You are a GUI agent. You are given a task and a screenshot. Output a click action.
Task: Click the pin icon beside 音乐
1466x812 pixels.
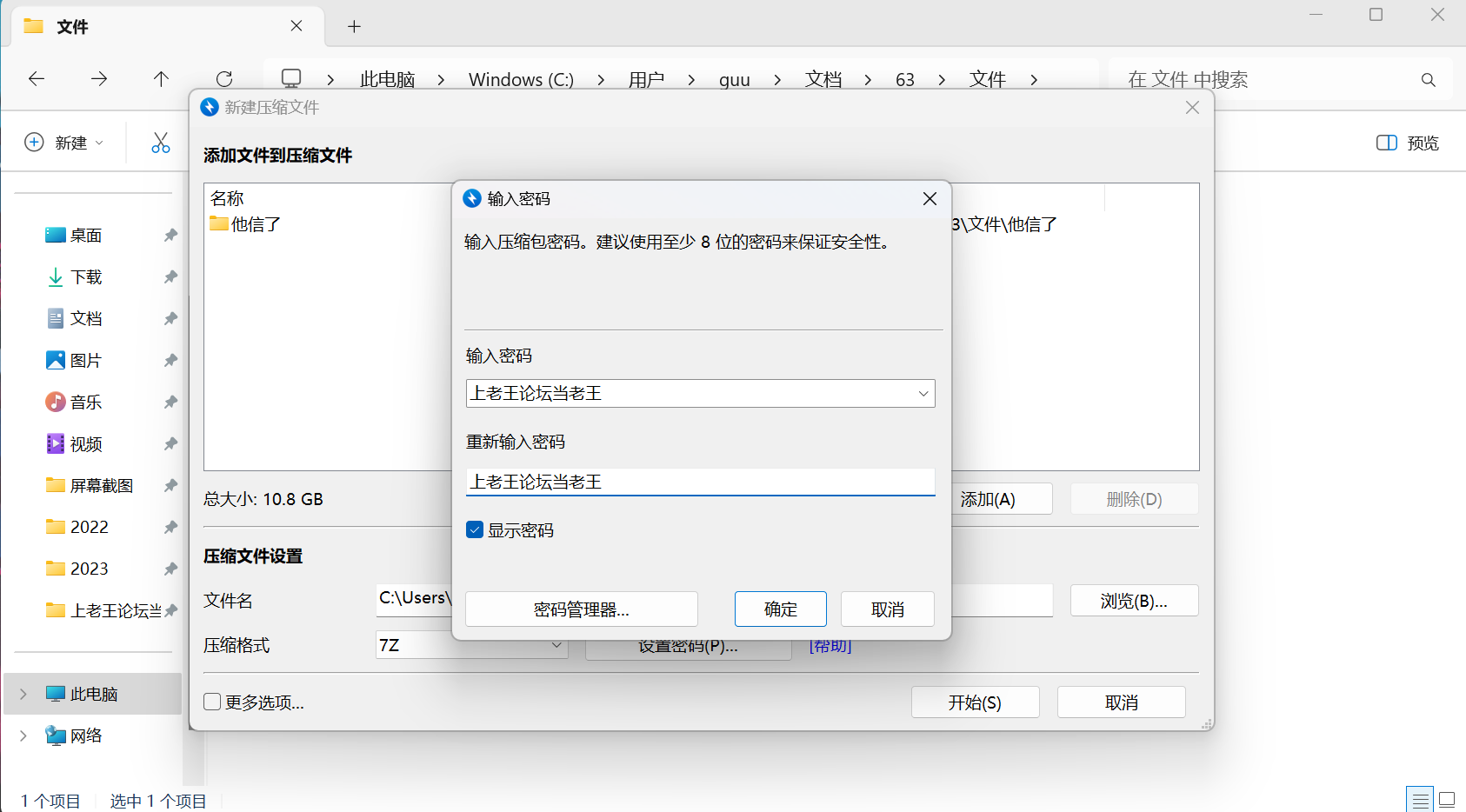coord(170,403)
